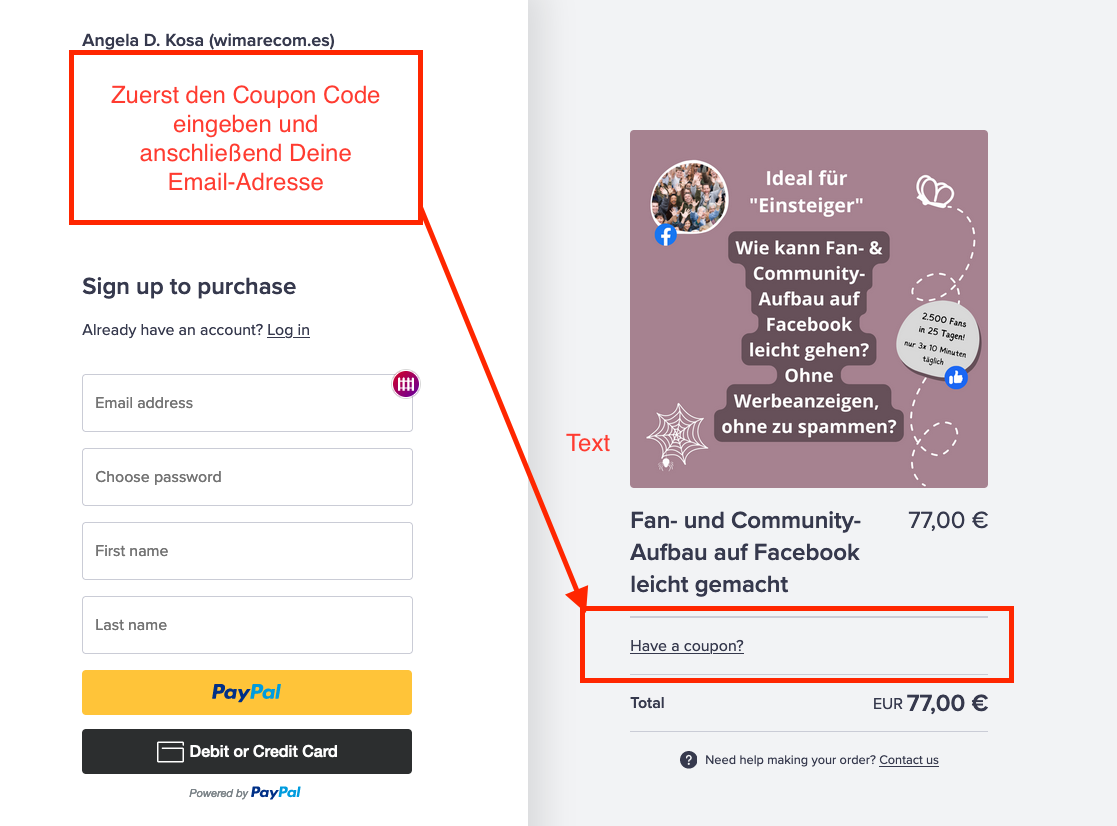Click the Last name text box

pos(247,625)
